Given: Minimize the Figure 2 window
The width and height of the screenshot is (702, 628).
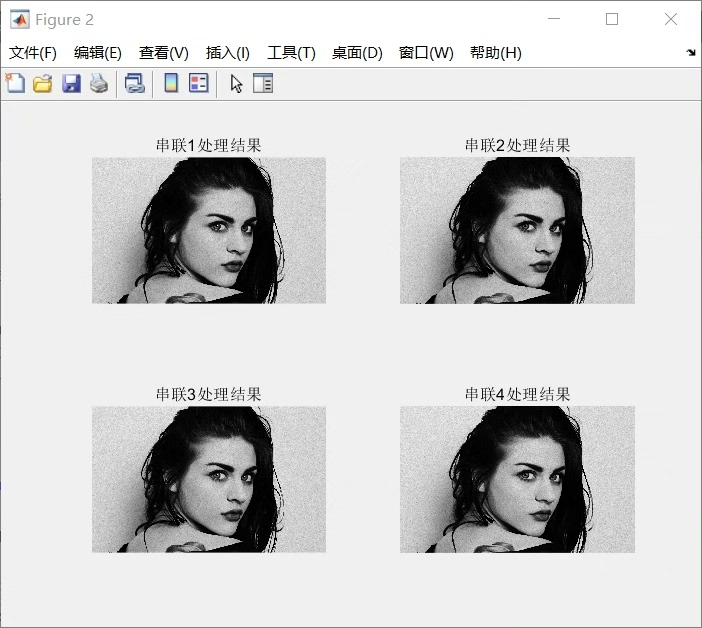Looking at the screenshot, I should 554,19.
